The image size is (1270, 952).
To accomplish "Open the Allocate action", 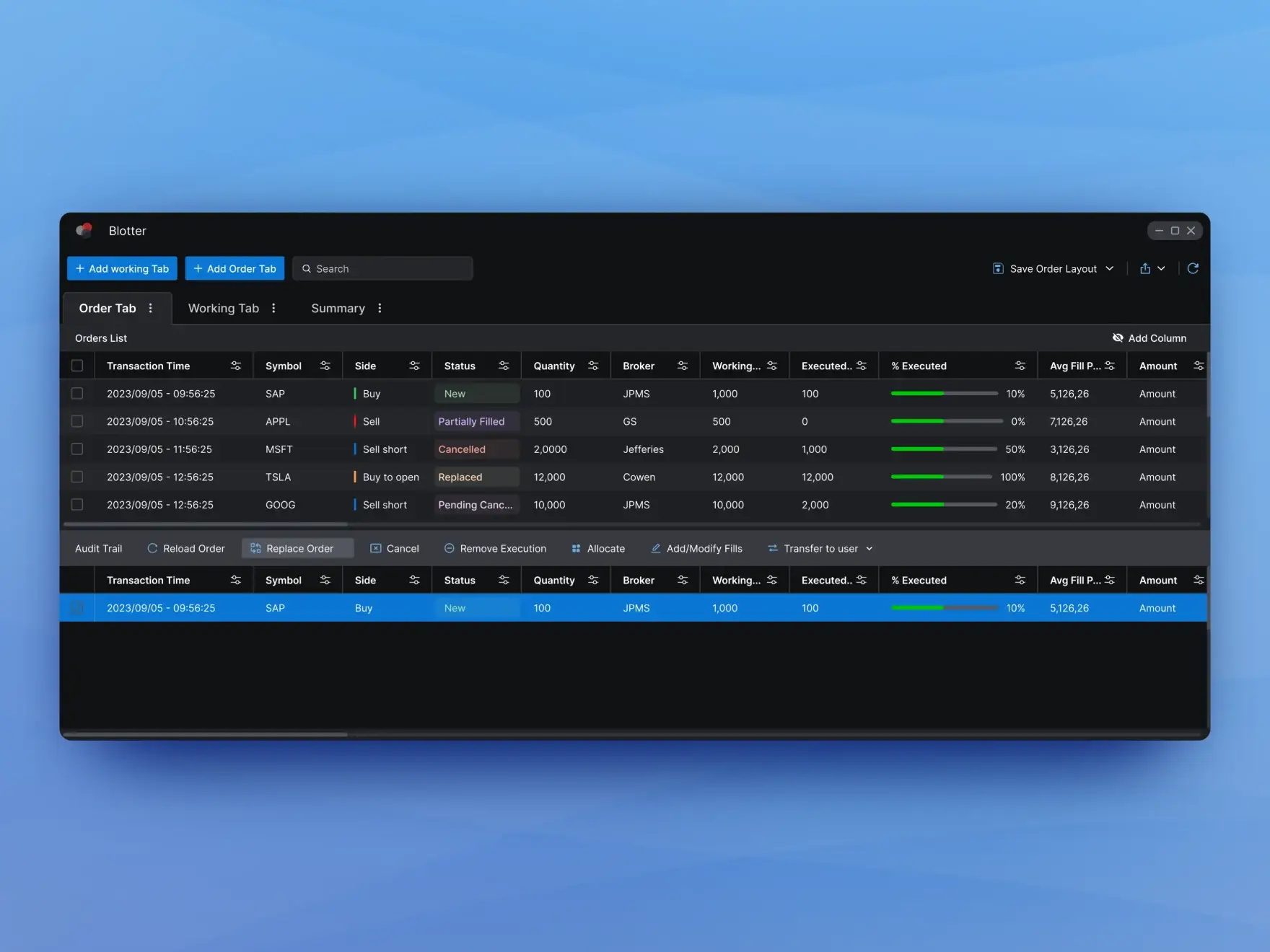I will [576, 548].
